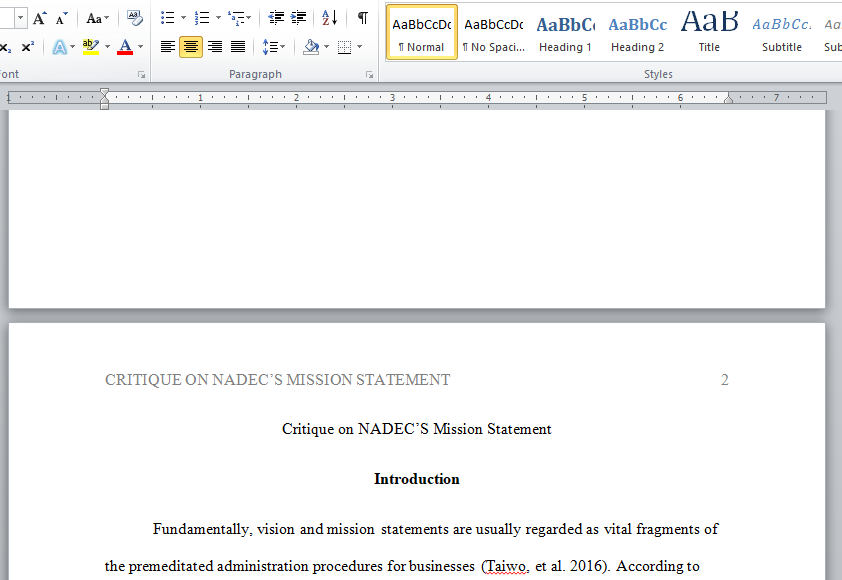Viewport: 842px width, 580px height.
Task: Align text to the left
Action: click(x=168, y=47)
